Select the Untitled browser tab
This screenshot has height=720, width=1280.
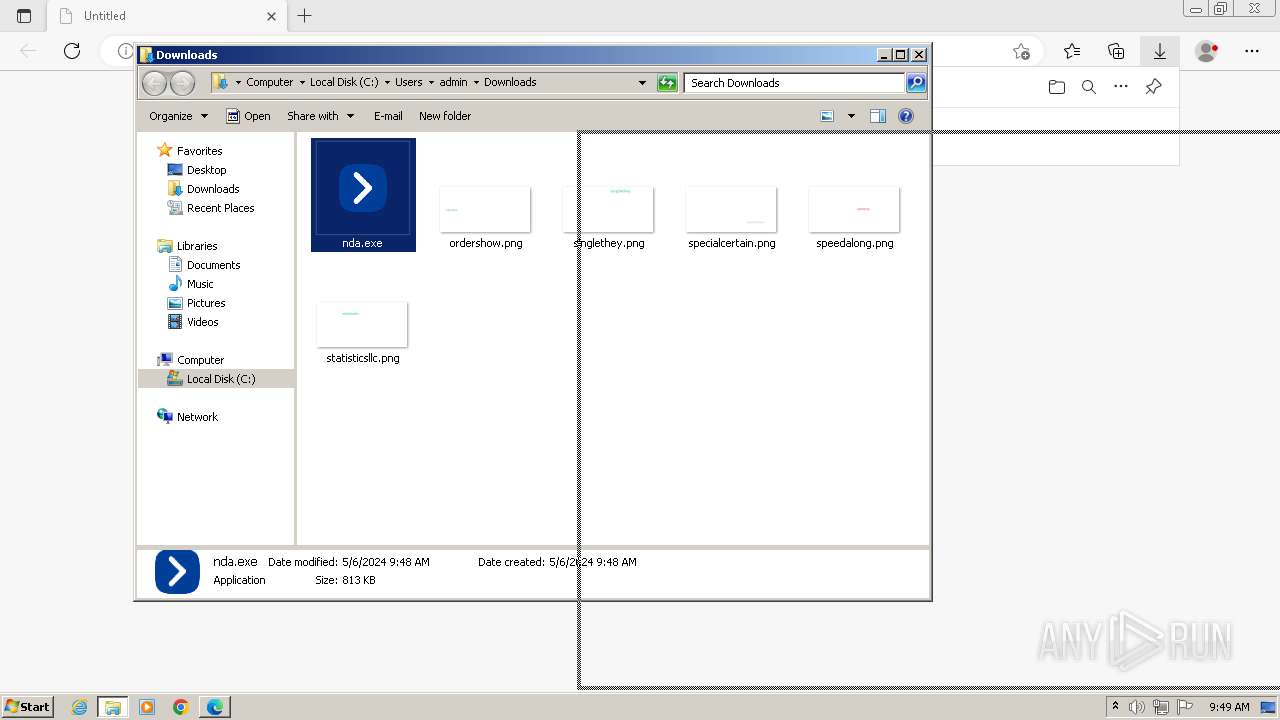[x=168, y=16]
